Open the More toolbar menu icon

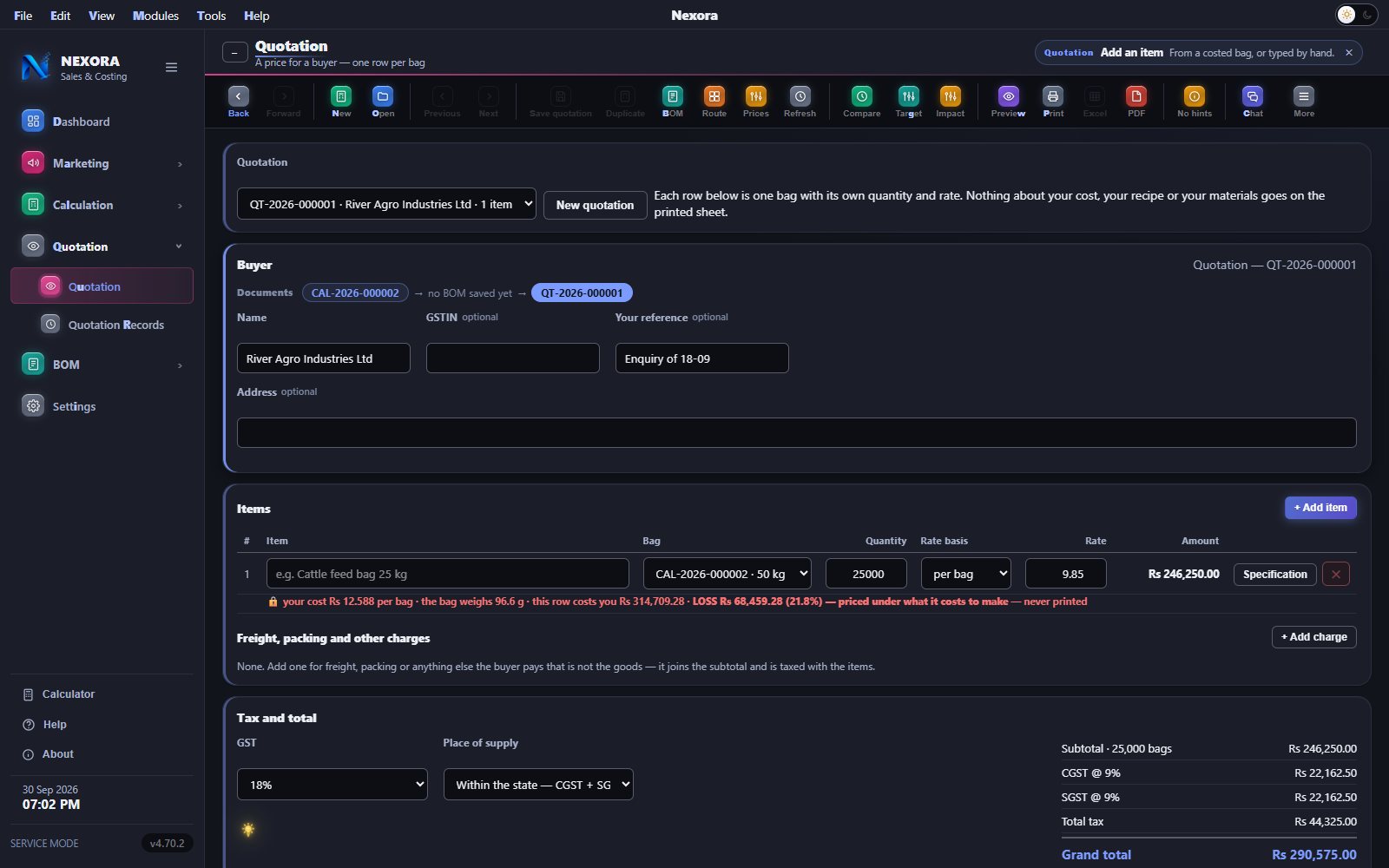tap(1304, 96)
